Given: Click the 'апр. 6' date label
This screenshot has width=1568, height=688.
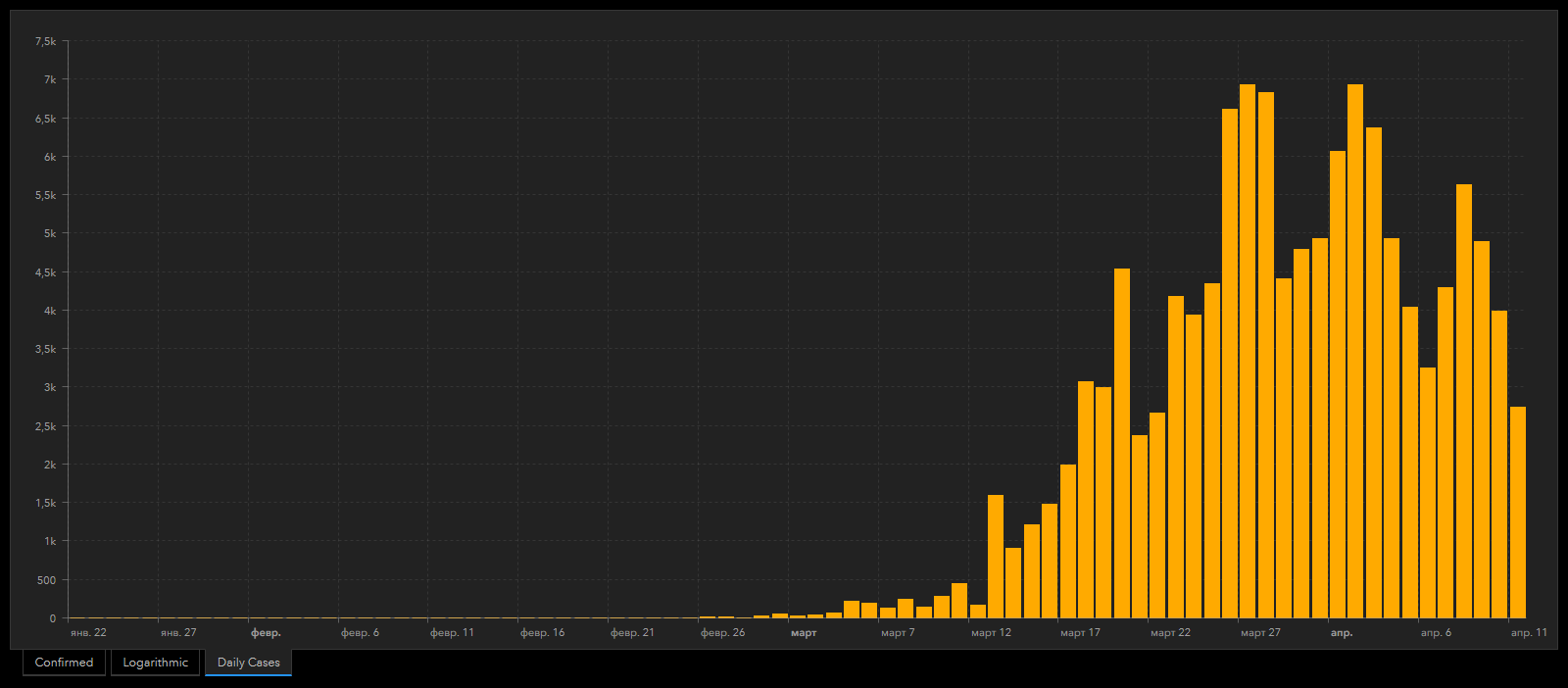Looking at the screenshot, I should tap(1436, 633).
